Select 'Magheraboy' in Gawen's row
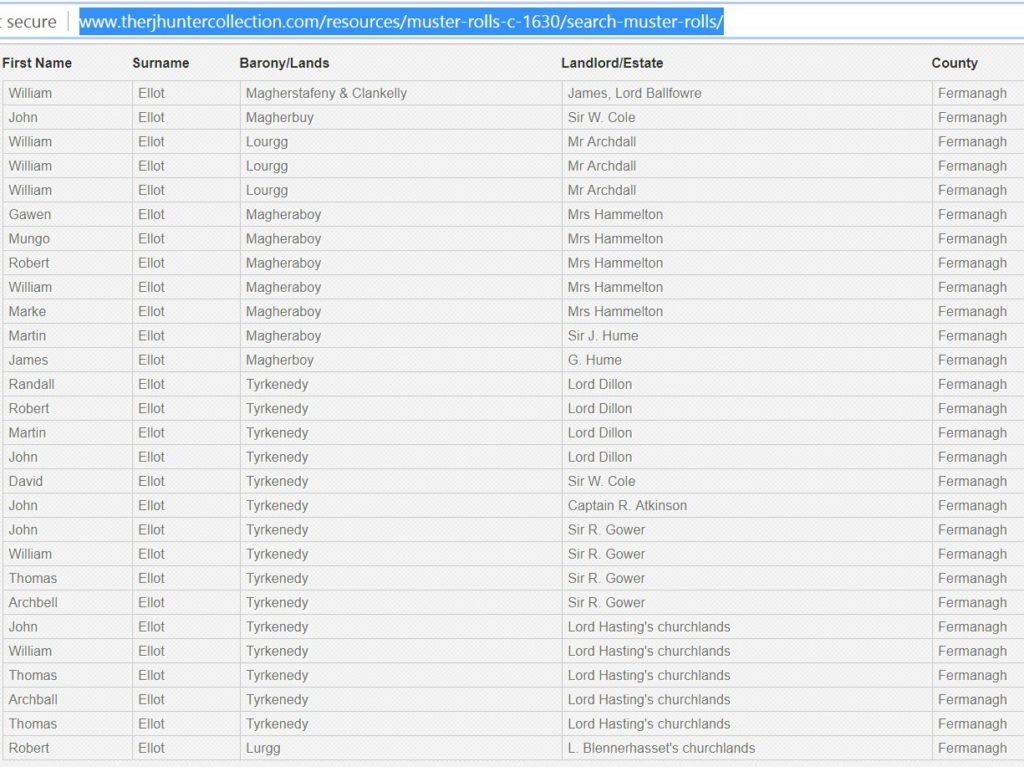The height and width of the screenshot is (767, 1024). coord(283,214)
